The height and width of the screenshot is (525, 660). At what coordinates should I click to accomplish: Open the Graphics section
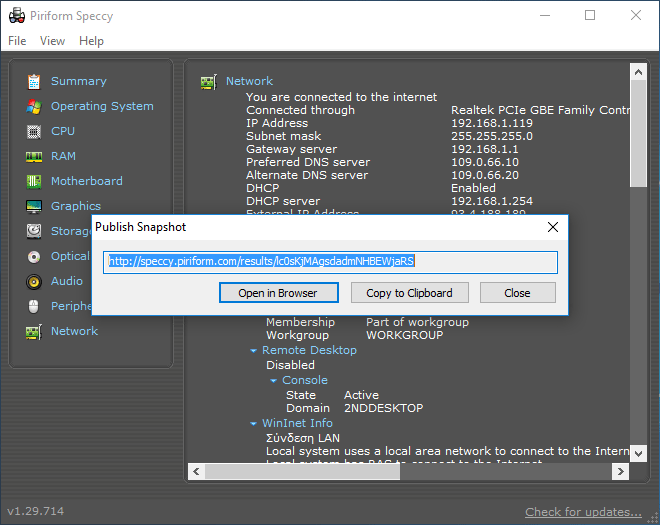pyautogui.click(x=76, y=206)
